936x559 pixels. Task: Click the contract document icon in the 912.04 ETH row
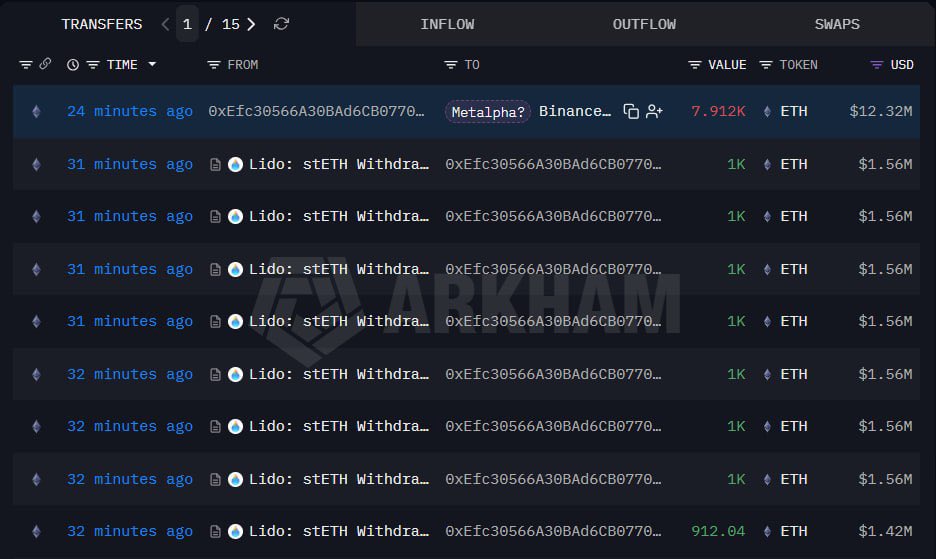click(215, 532)
